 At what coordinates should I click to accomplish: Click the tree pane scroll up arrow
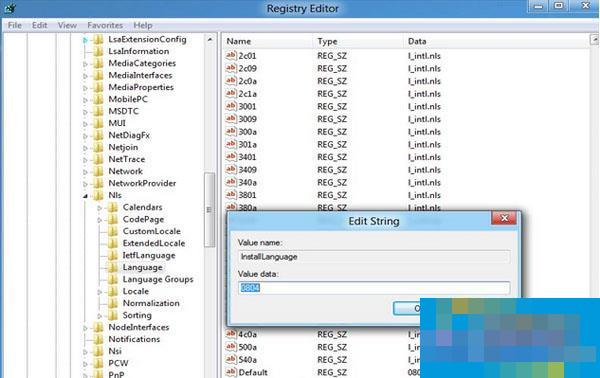210,40
